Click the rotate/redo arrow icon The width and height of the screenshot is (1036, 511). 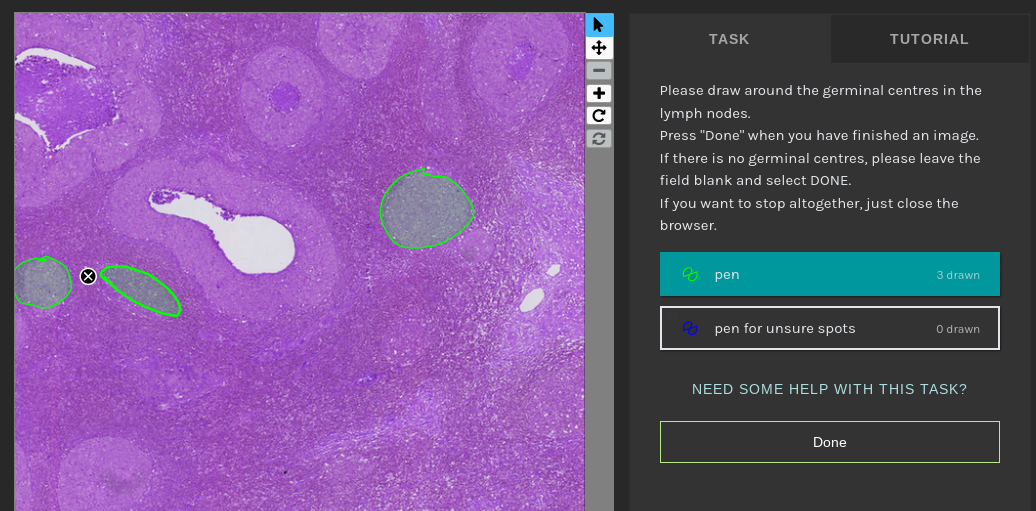click(x=599, y=116)
